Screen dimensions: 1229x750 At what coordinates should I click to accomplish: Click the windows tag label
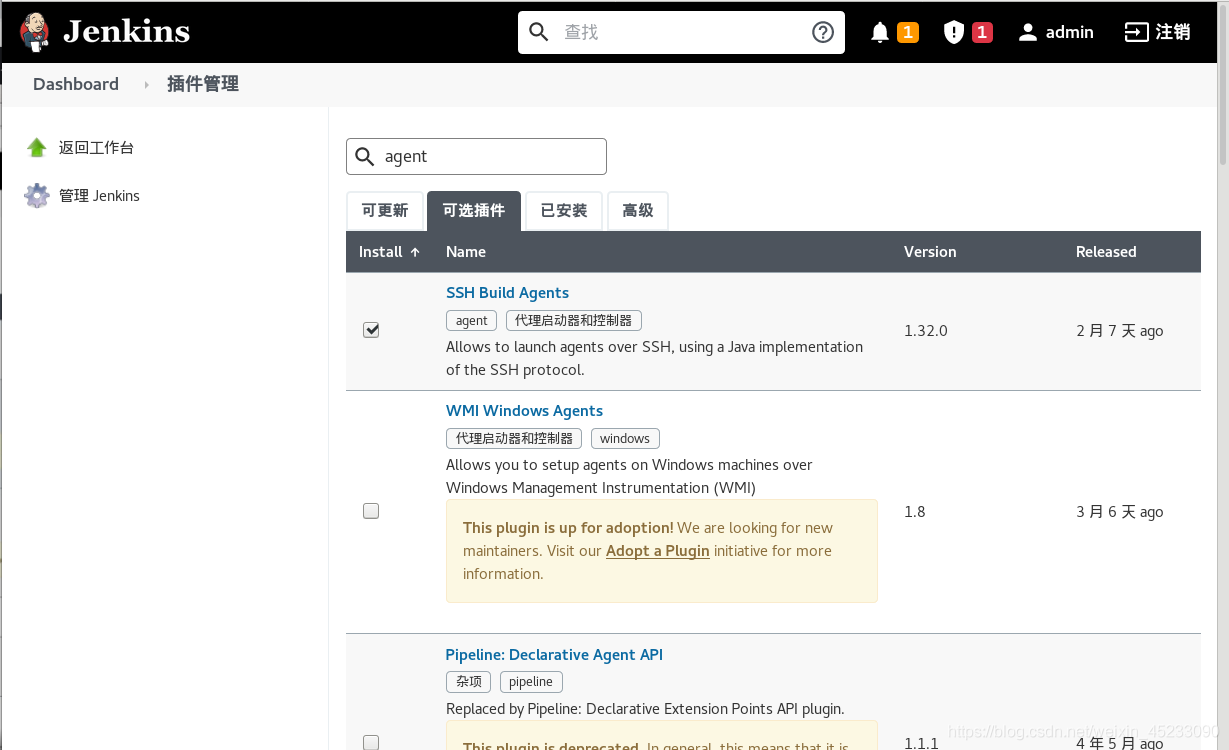625,439
